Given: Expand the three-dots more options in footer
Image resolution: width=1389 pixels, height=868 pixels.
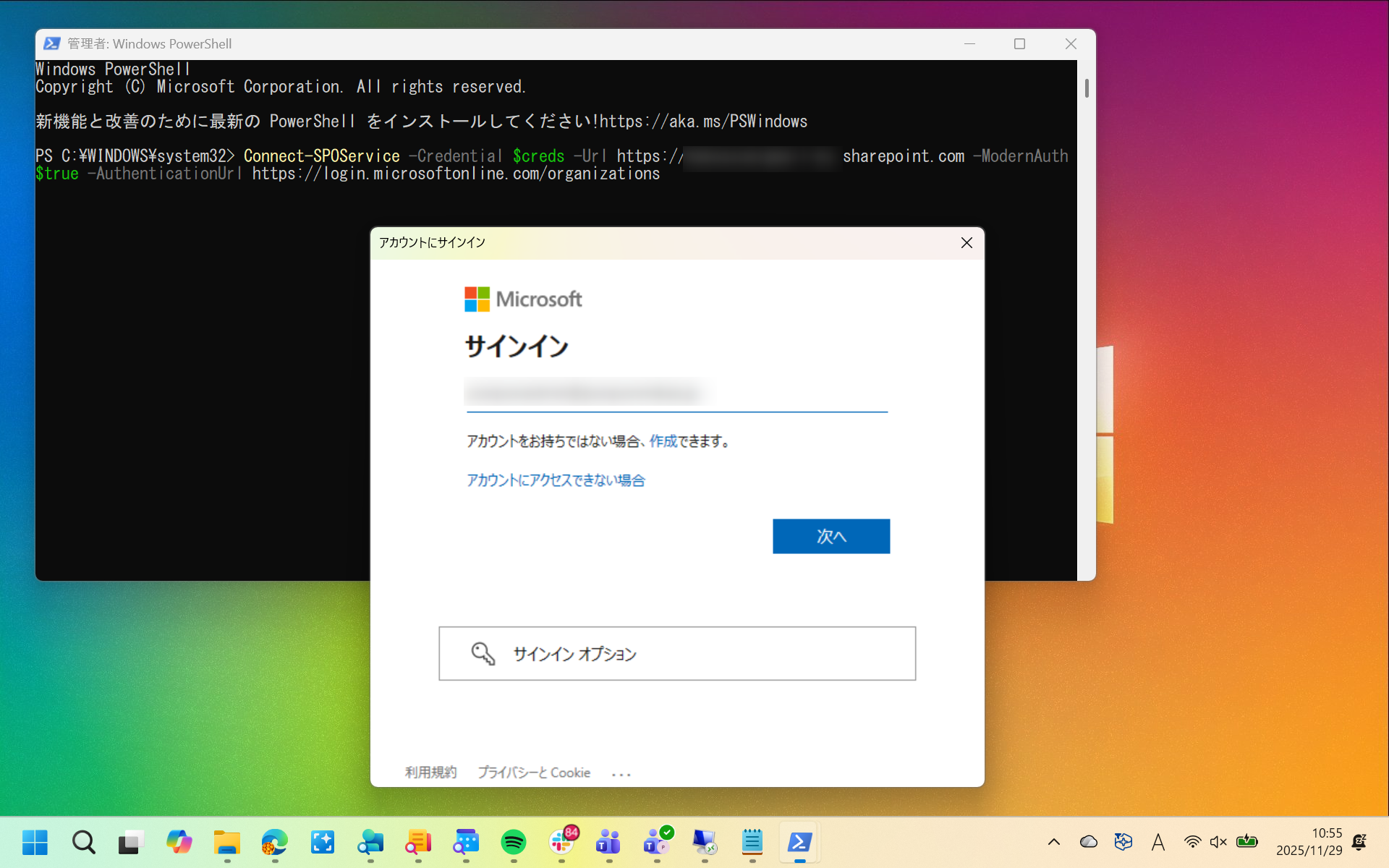Looking at the screenshot, I should point(621,774).
